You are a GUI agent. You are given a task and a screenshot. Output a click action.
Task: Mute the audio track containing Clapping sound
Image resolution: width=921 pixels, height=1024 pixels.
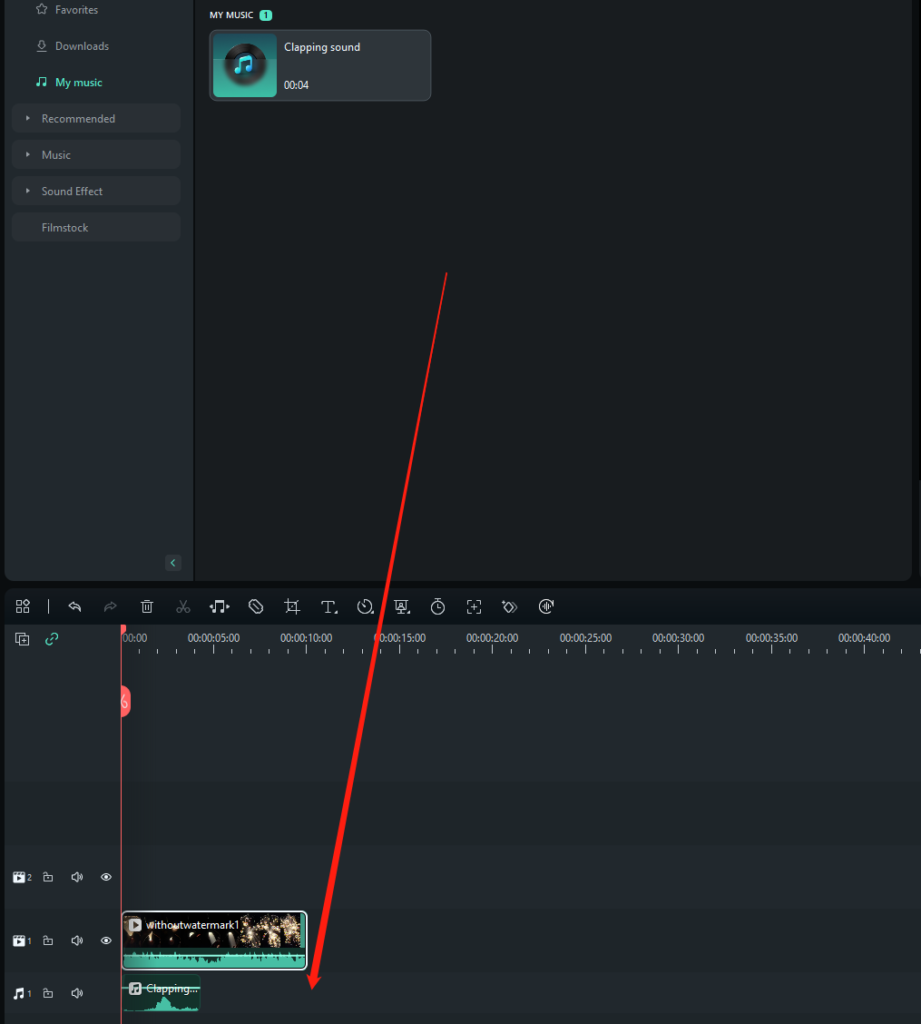[x=77, y=992]
